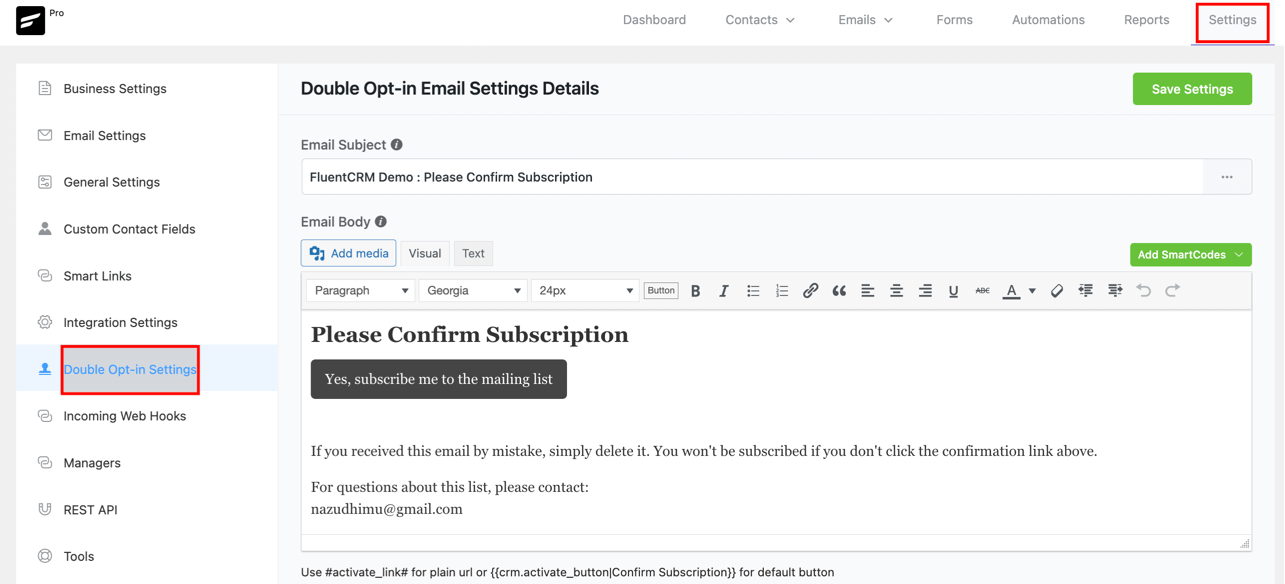The width and height of the screenshot is (1285, 584).
Task: Click the text color A icon
Action: pos(1012,291)
